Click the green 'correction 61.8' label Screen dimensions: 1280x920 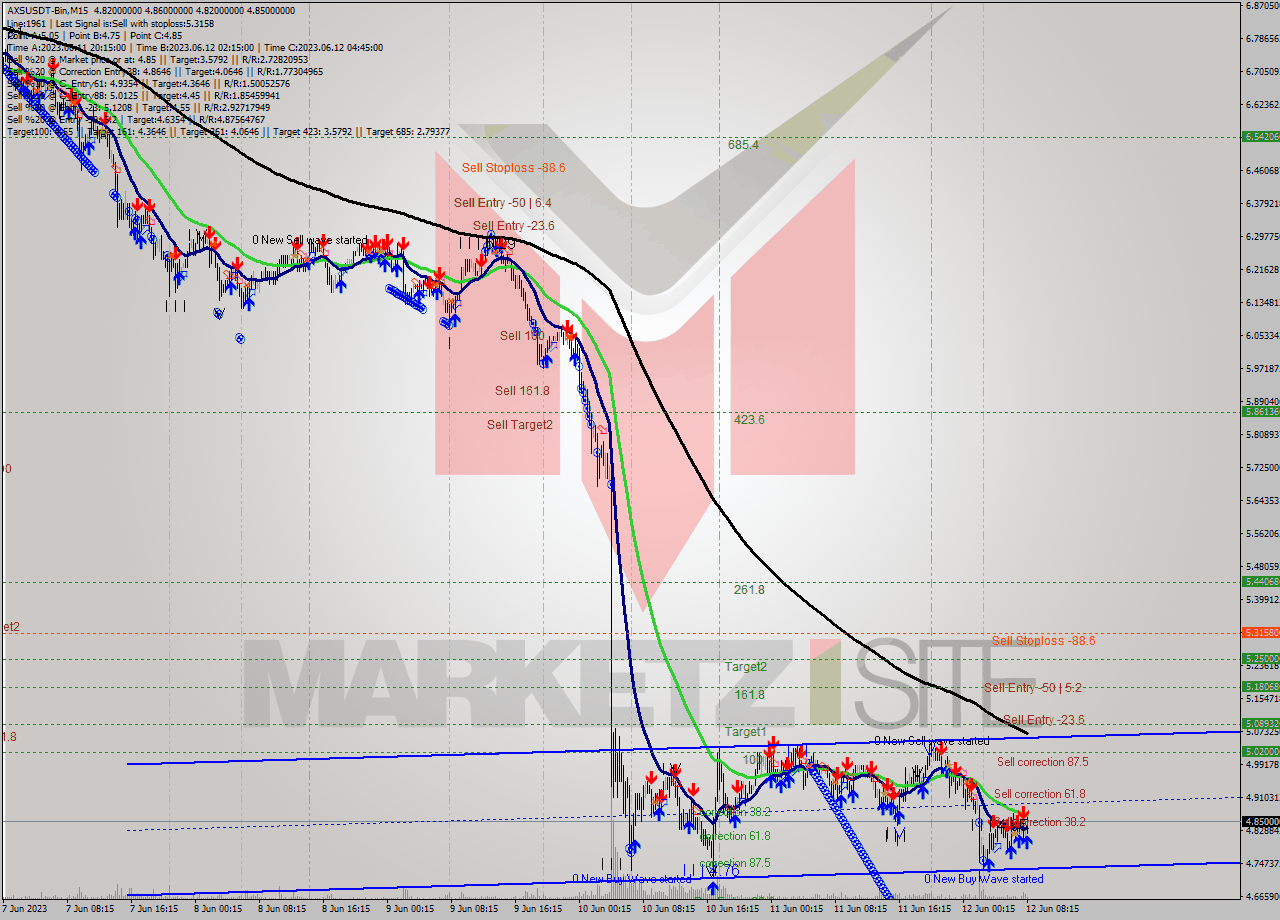coord(735,836)
